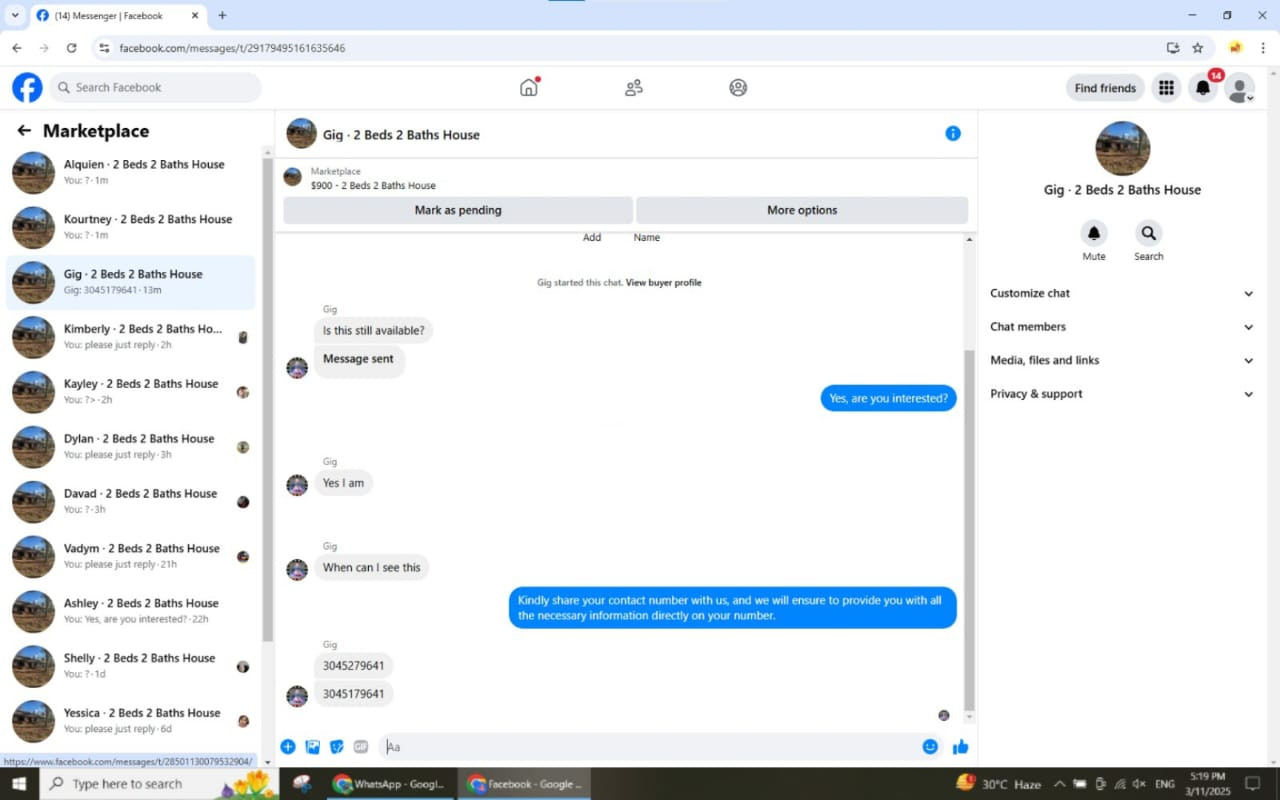View site information icon in address bar
This screenshot has width=1280, height=800.
click(104, 48)
